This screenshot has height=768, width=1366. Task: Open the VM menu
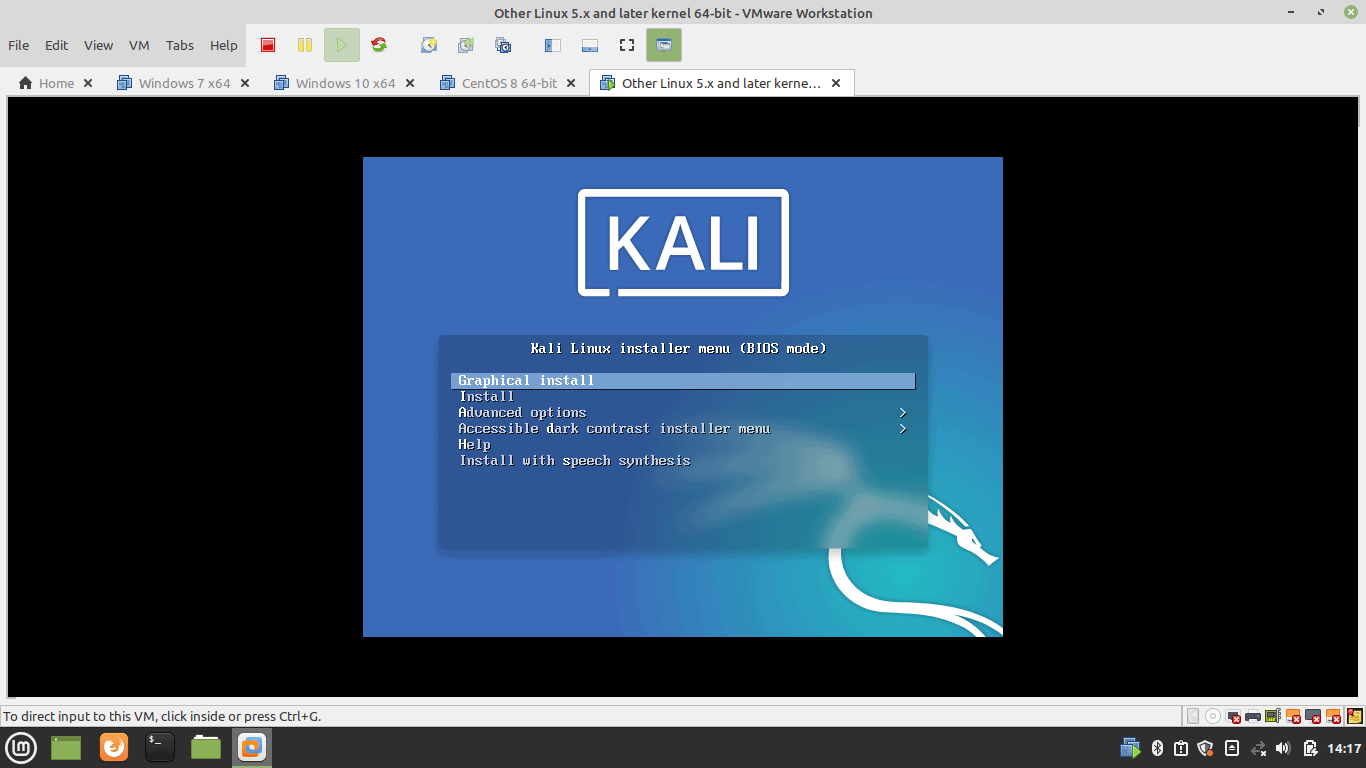click(x=139, y=45)
